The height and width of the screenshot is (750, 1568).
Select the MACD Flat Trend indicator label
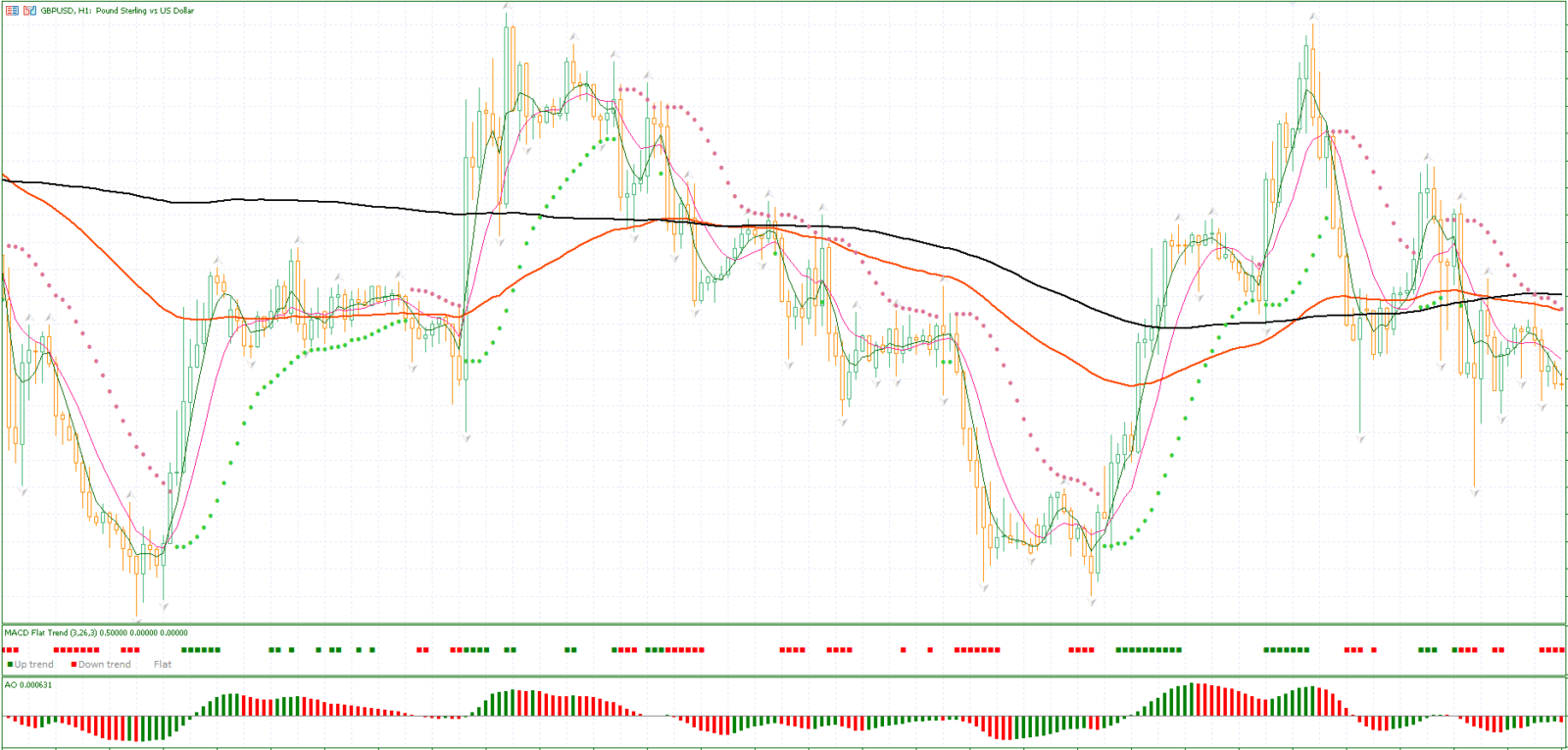tap(96, 632)
